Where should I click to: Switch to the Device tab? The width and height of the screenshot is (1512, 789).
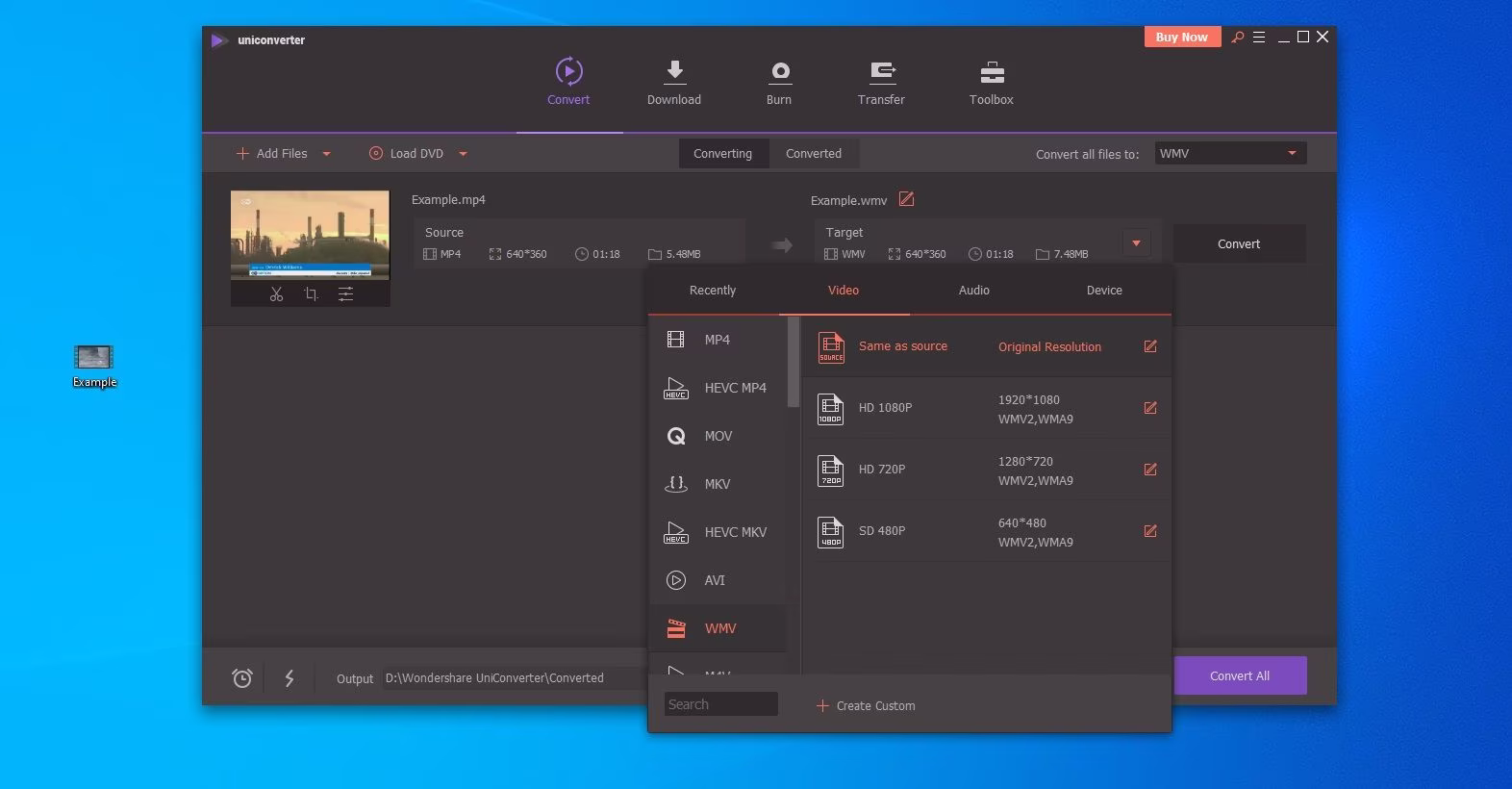[1104, 291]
